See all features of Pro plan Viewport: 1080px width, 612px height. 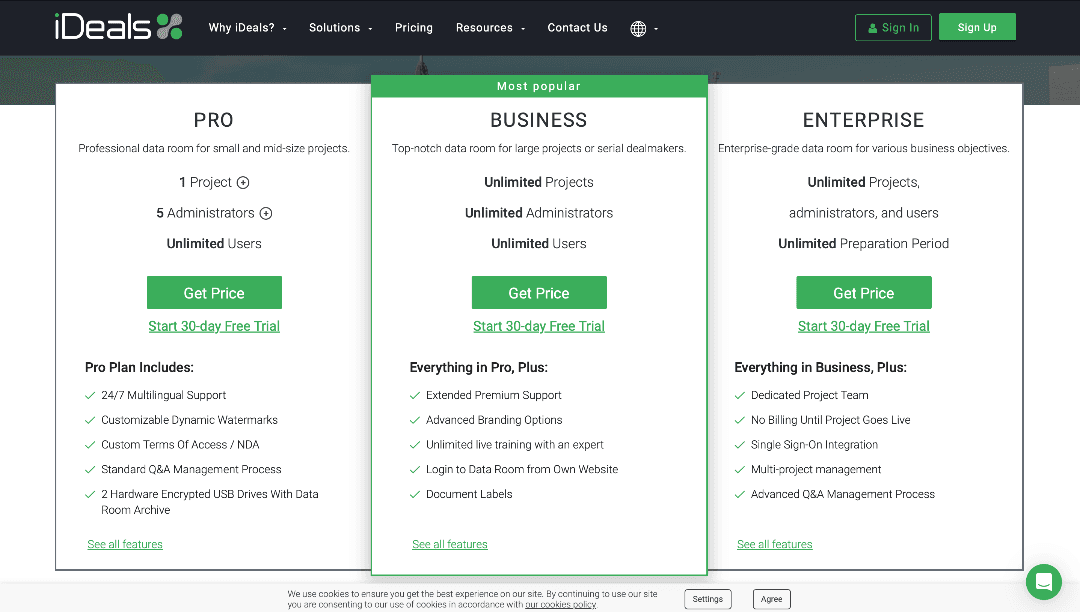click(x=125, y=544)
